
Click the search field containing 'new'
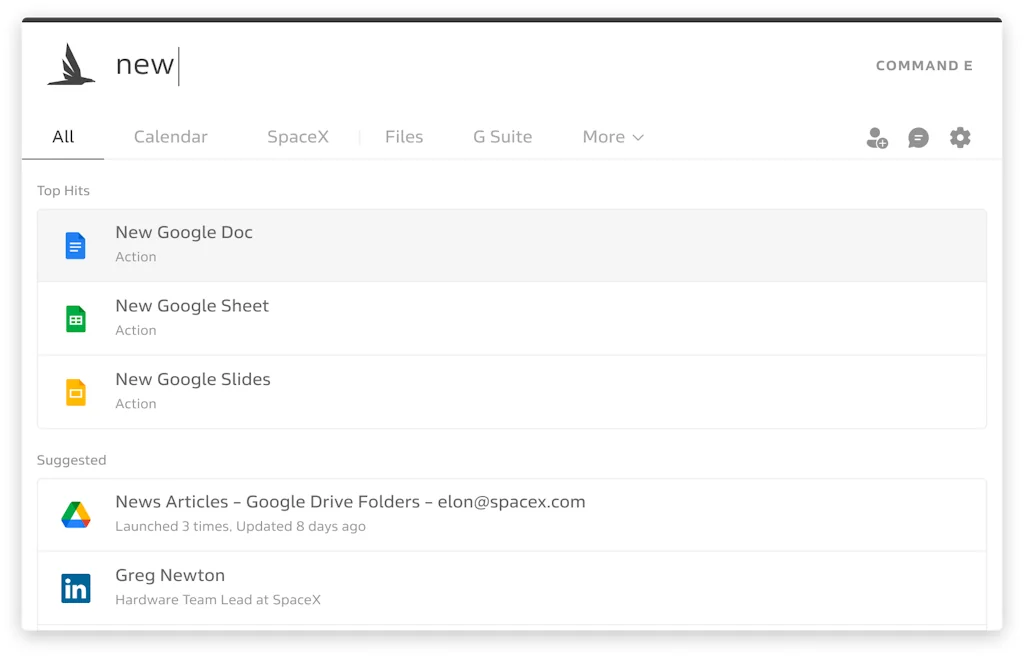pos(400,66)
